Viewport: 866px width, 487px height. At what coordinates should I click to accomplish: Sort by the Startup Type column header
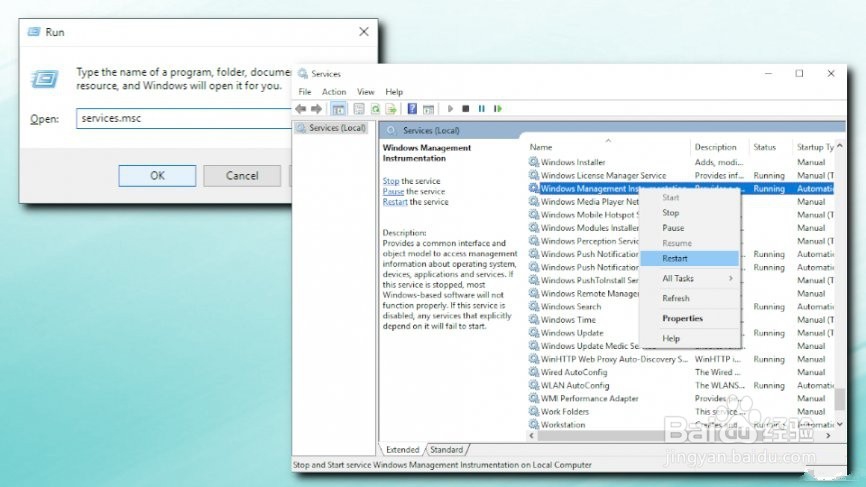point(814,147)
